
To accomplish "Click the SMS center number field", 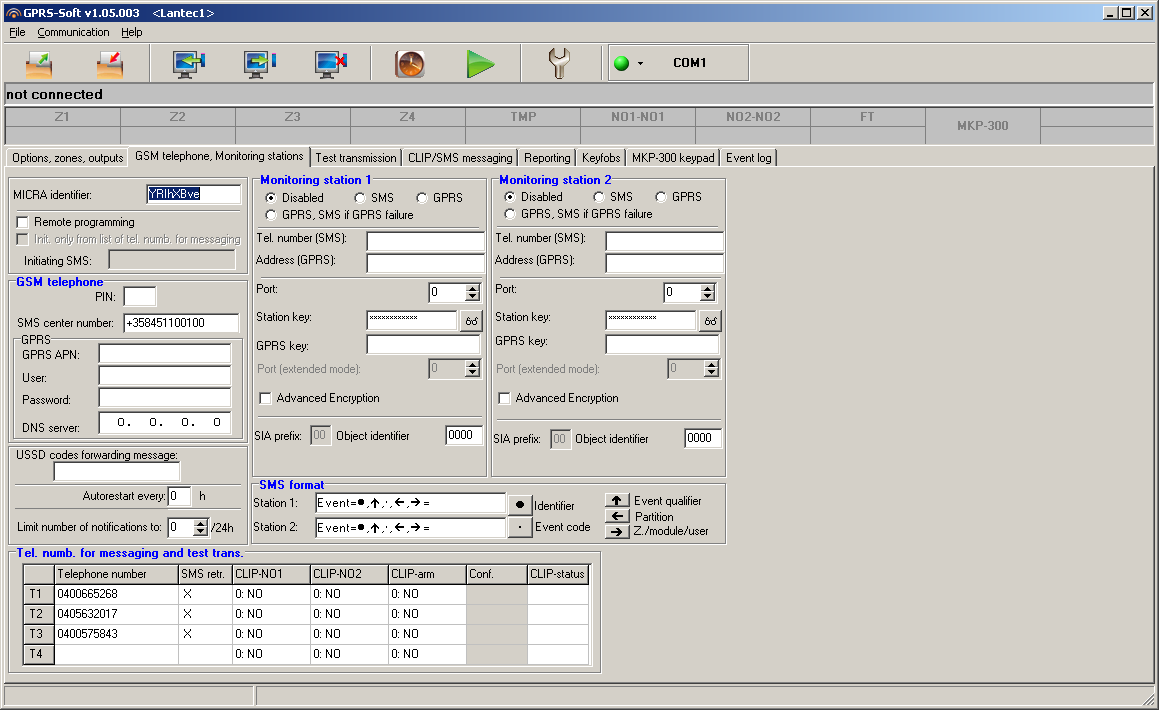I will pyautogui.click(x=181, y=323).
